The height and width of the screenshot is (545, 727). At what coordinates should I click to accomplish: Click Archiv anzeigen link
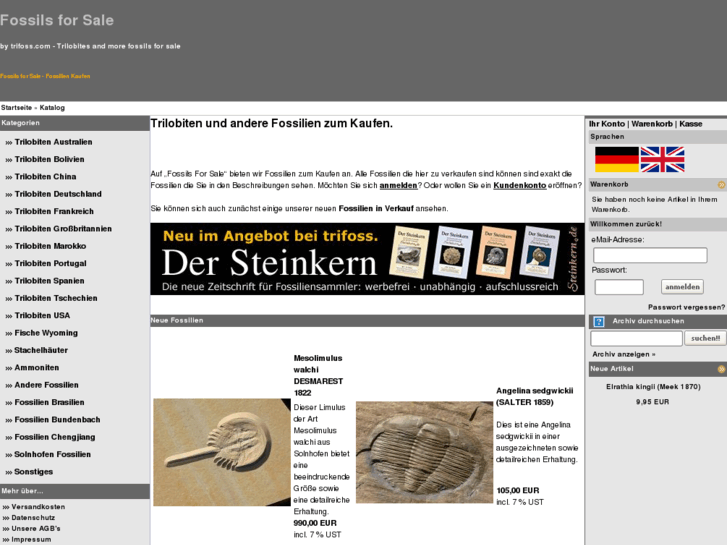click(x=624, y=354)
